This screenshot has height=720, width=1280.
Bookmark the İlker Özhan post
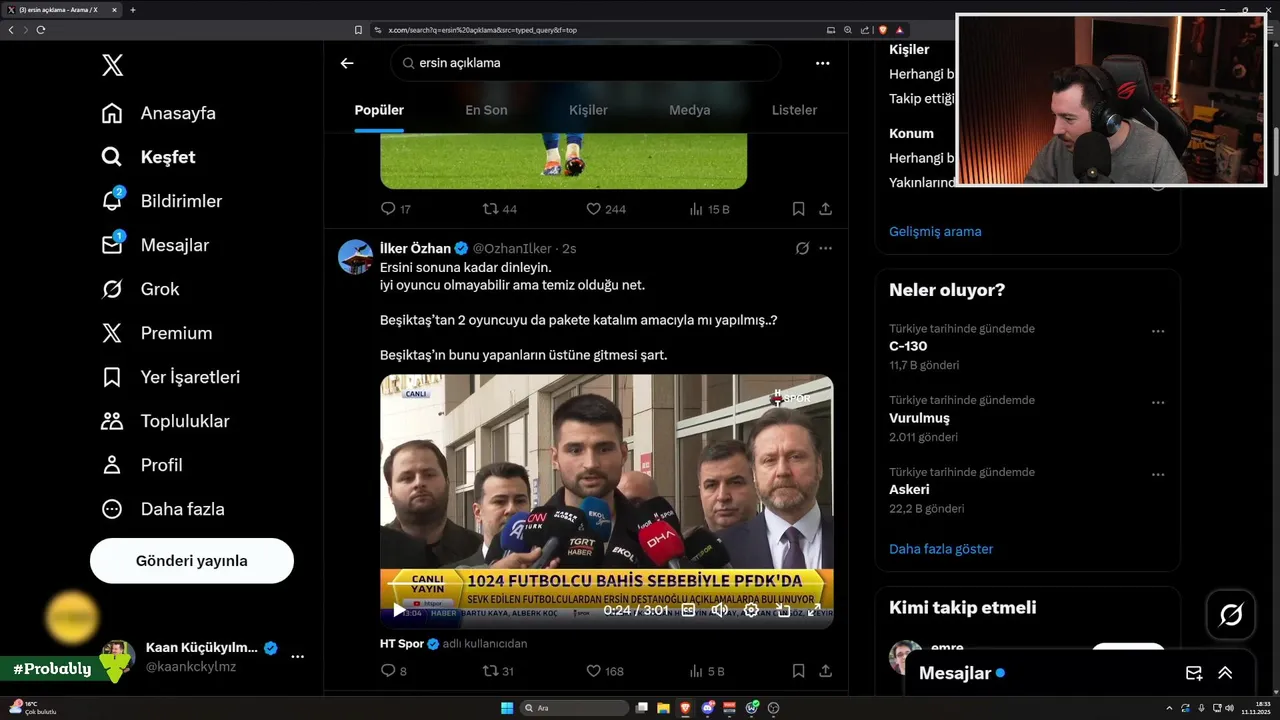(x=798, y=671)
